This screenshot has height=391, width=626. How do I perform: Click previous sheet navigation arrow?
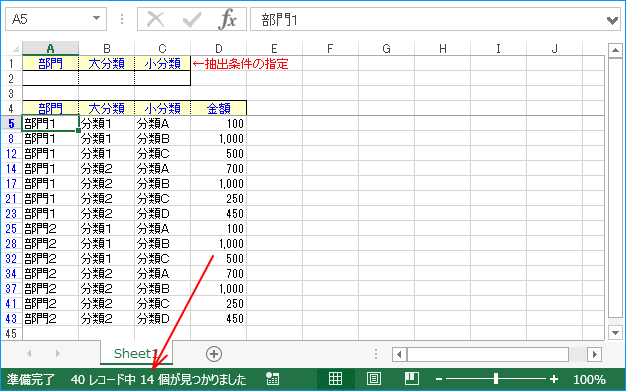(29, 353)
